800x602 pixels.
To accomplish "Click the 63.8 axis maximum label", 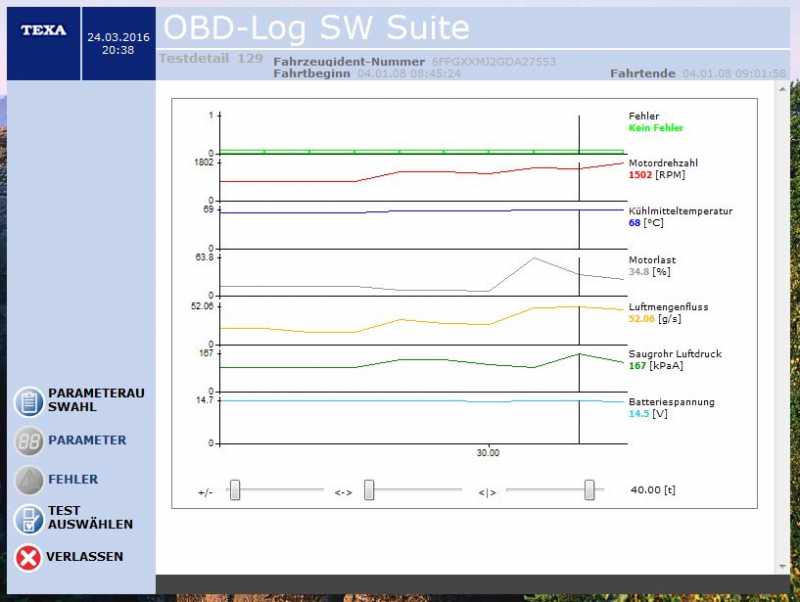I will 205,257.
